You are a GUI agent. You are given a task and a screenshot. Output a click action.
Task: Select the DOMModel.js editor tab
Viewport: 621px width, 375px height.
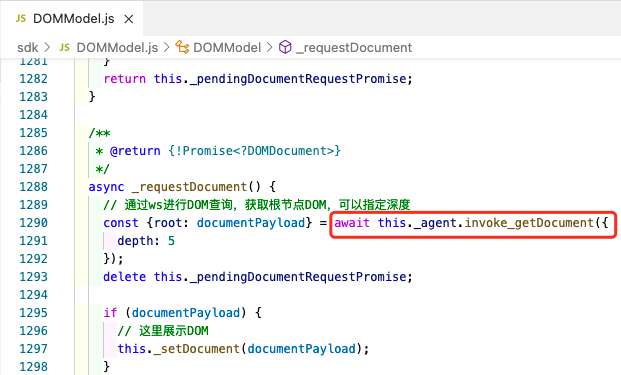(x=73, y=19)
